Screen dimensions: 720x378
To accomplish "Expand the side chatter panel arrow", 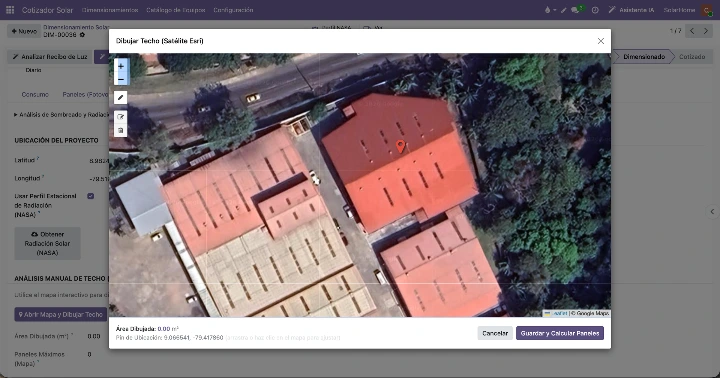I will [x=712, y=212].
